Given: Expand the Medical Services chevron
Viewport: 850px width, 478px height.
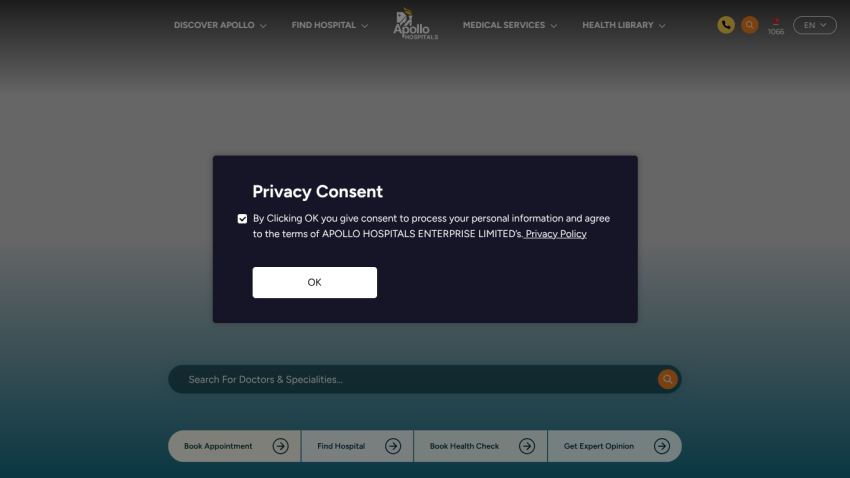Looking at the screenshot, I should click(x=553, y=26).
